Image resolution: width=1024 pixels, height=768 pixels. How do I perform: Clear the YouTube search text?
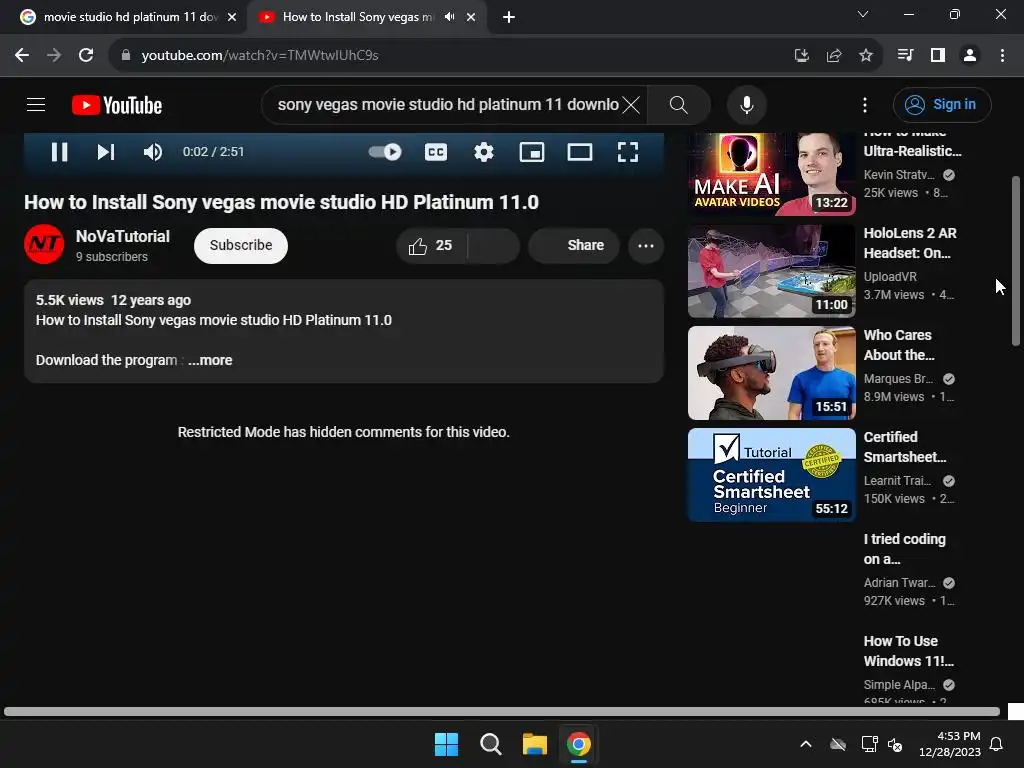click(631, 104)
